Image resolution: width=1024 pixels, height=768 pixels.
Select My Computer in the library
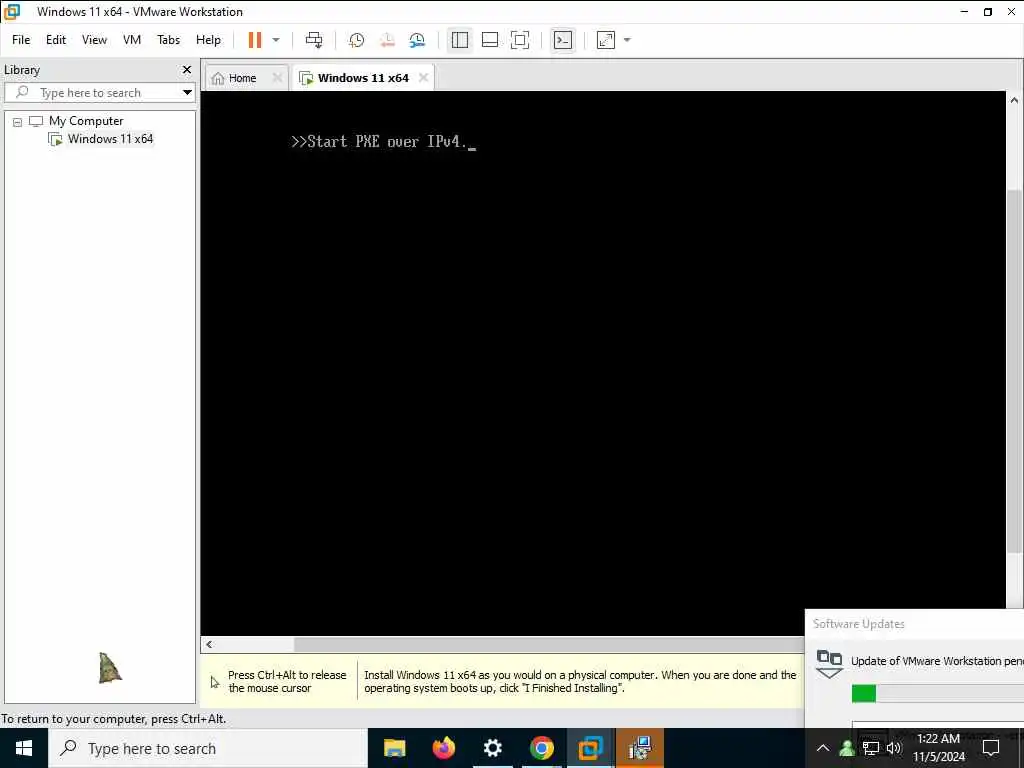(86, 121)
